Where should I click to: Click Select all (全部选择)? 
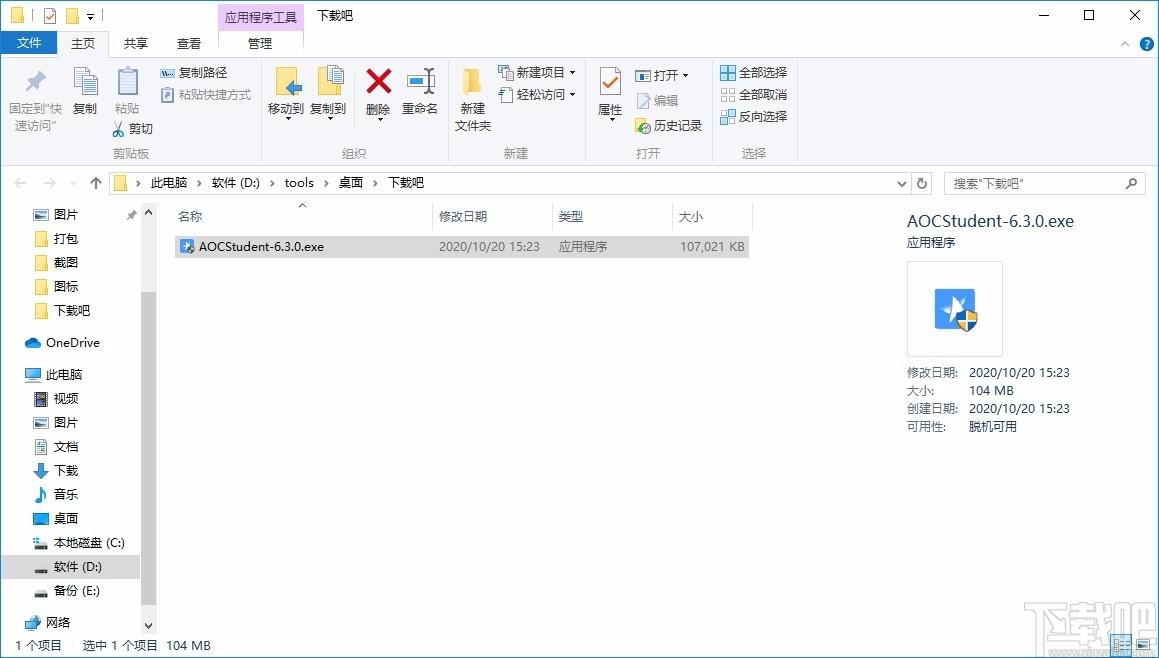pos(753,72)
